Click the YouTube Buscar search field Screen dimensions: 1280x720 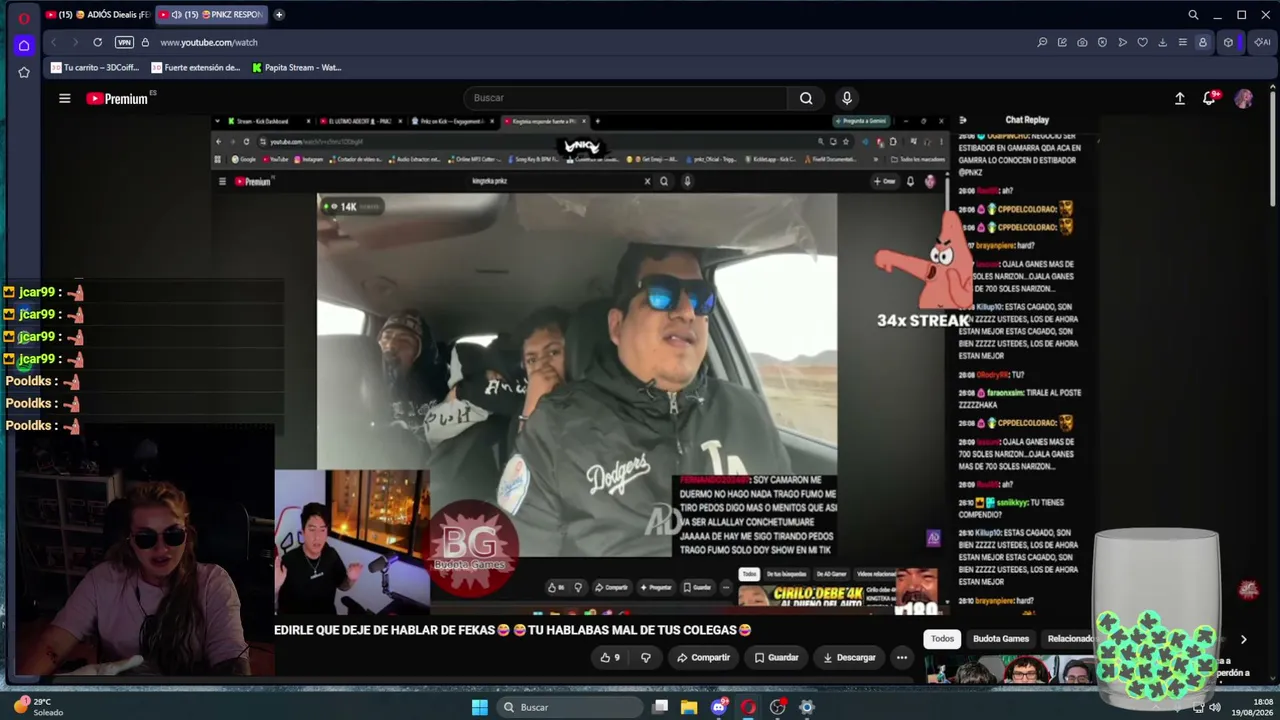tap(625, 98)
